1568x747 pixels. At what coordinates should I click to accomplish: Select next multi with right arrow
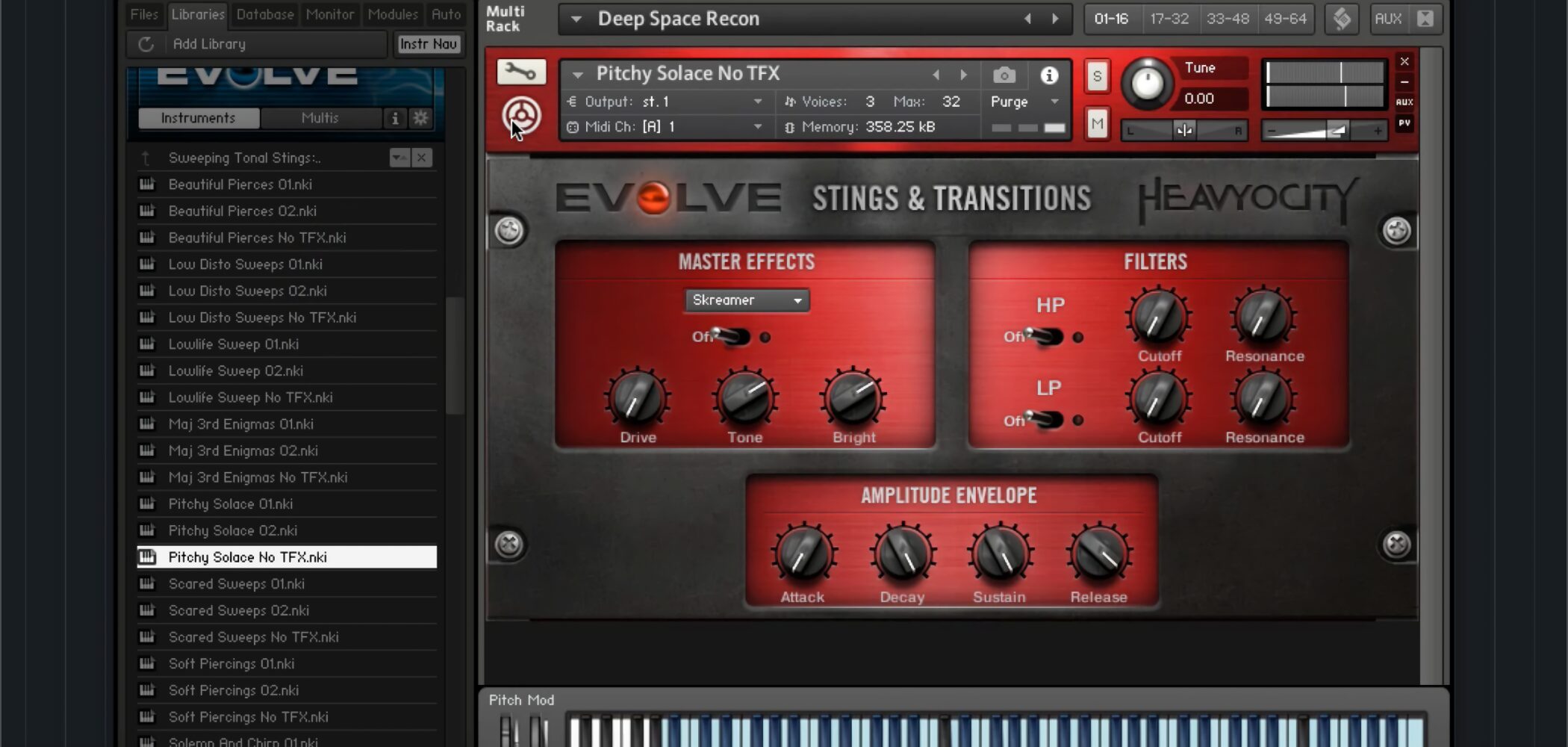pyautogui.click(x=1055, y=19)
